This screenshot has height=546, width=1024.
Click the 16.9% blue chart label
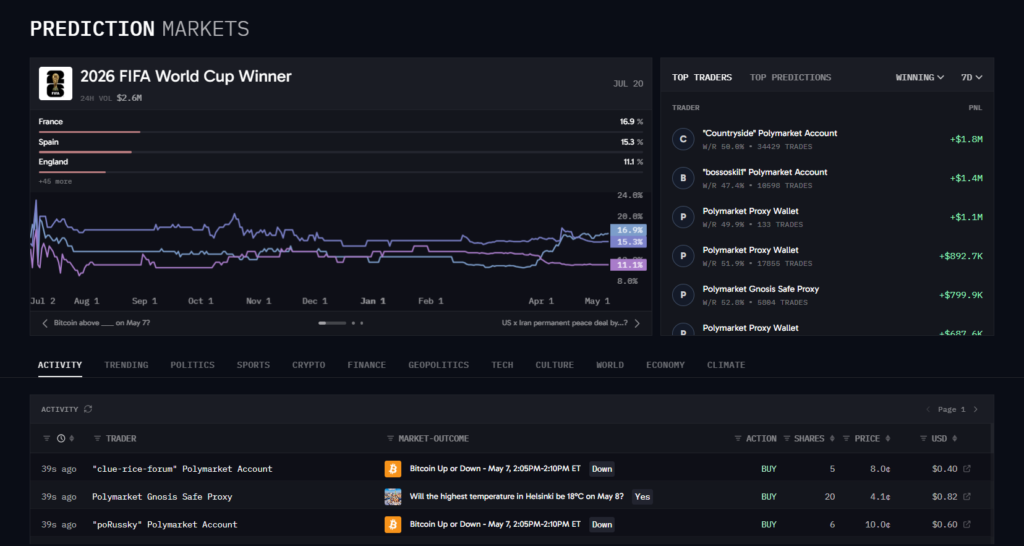tap(630, 230)
